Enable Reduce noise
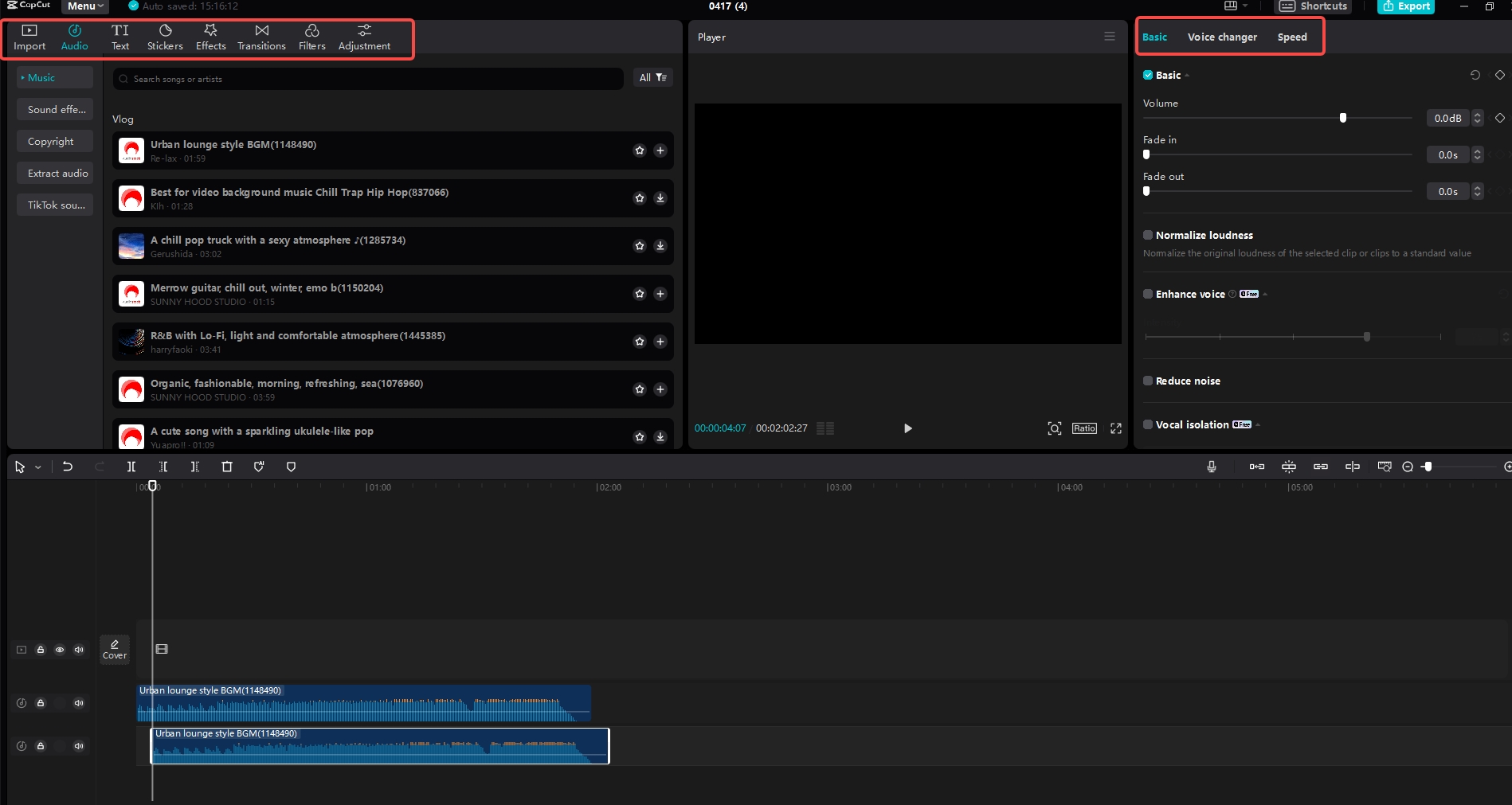 click(1148, 381)
